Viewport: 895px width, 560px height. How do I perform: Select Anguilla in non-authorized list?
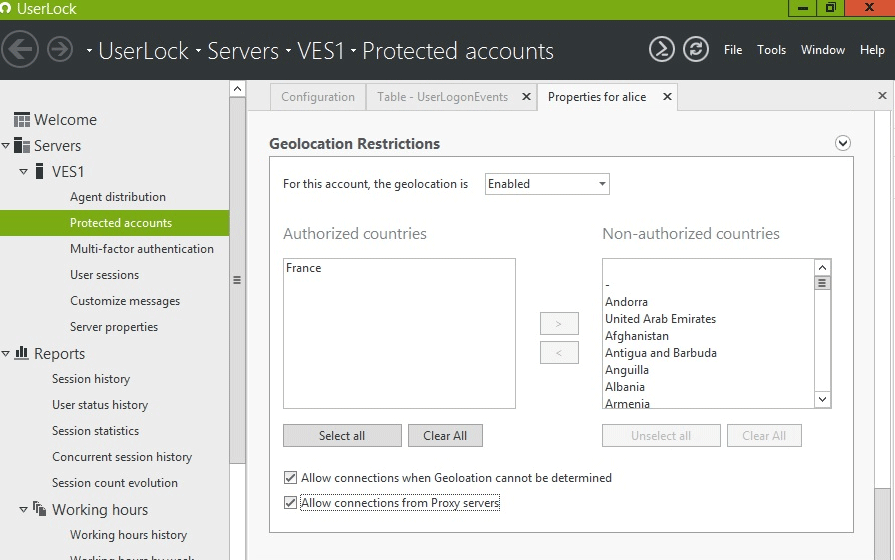627,370
